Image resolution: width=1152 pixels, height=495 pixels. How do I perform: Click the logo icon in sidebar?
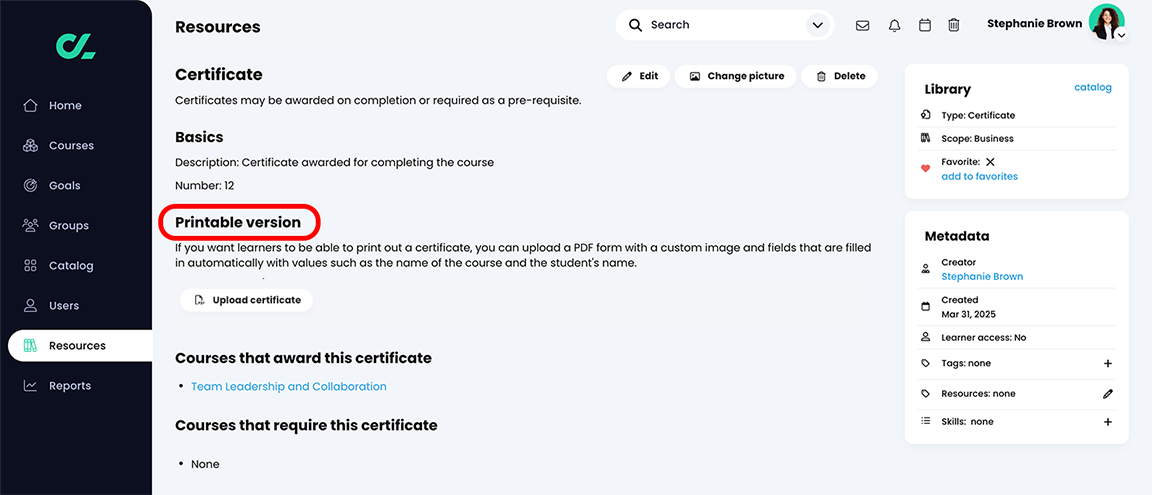point(76,45)
